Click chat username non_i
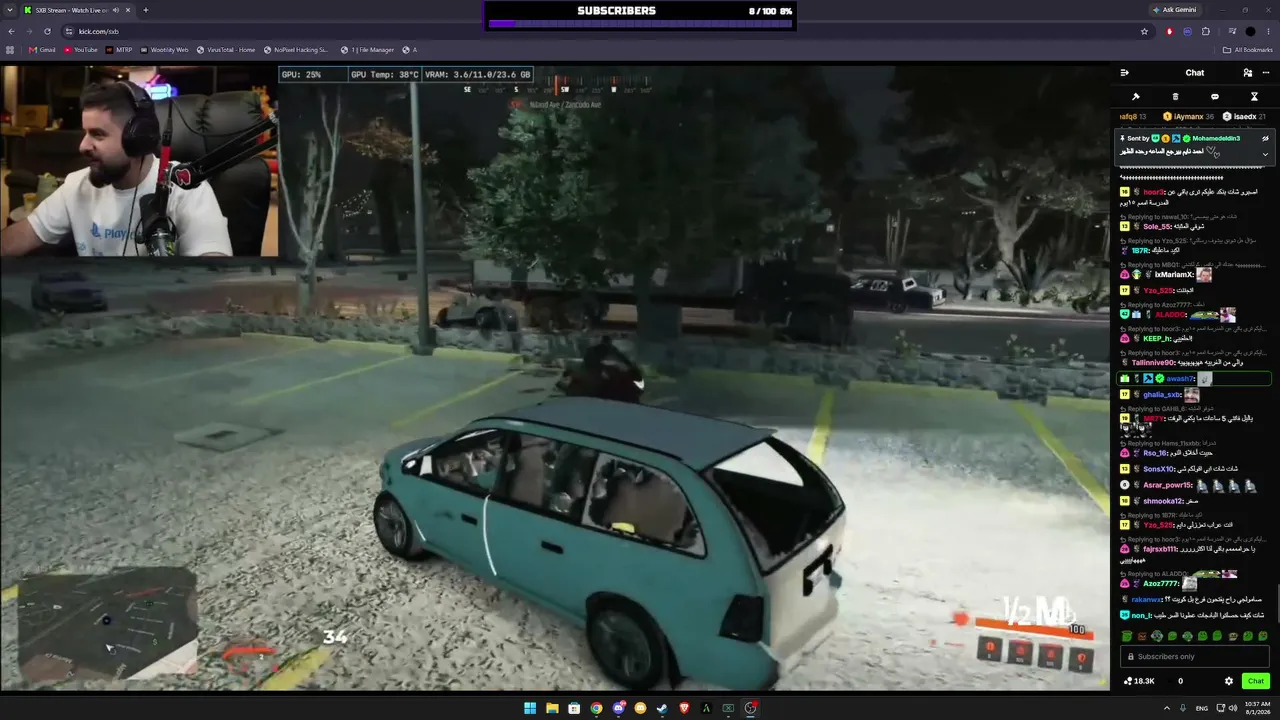Image resolution: width=1280 pixels, height=720 pixels. (x=1142, y=616)
